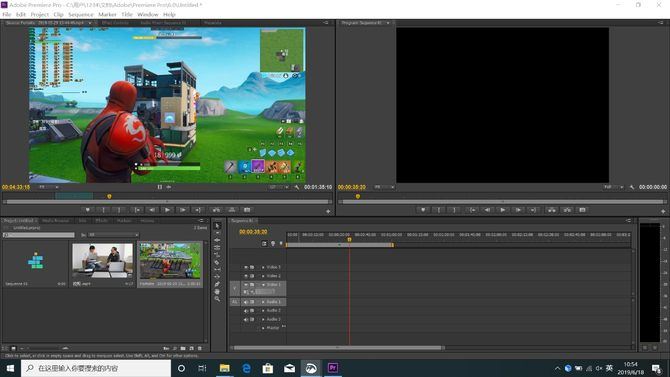The height and width of the screenshot is (377, 670).
Task: Select the Fortnite clip thumbnail
Action: coord(170,261)
